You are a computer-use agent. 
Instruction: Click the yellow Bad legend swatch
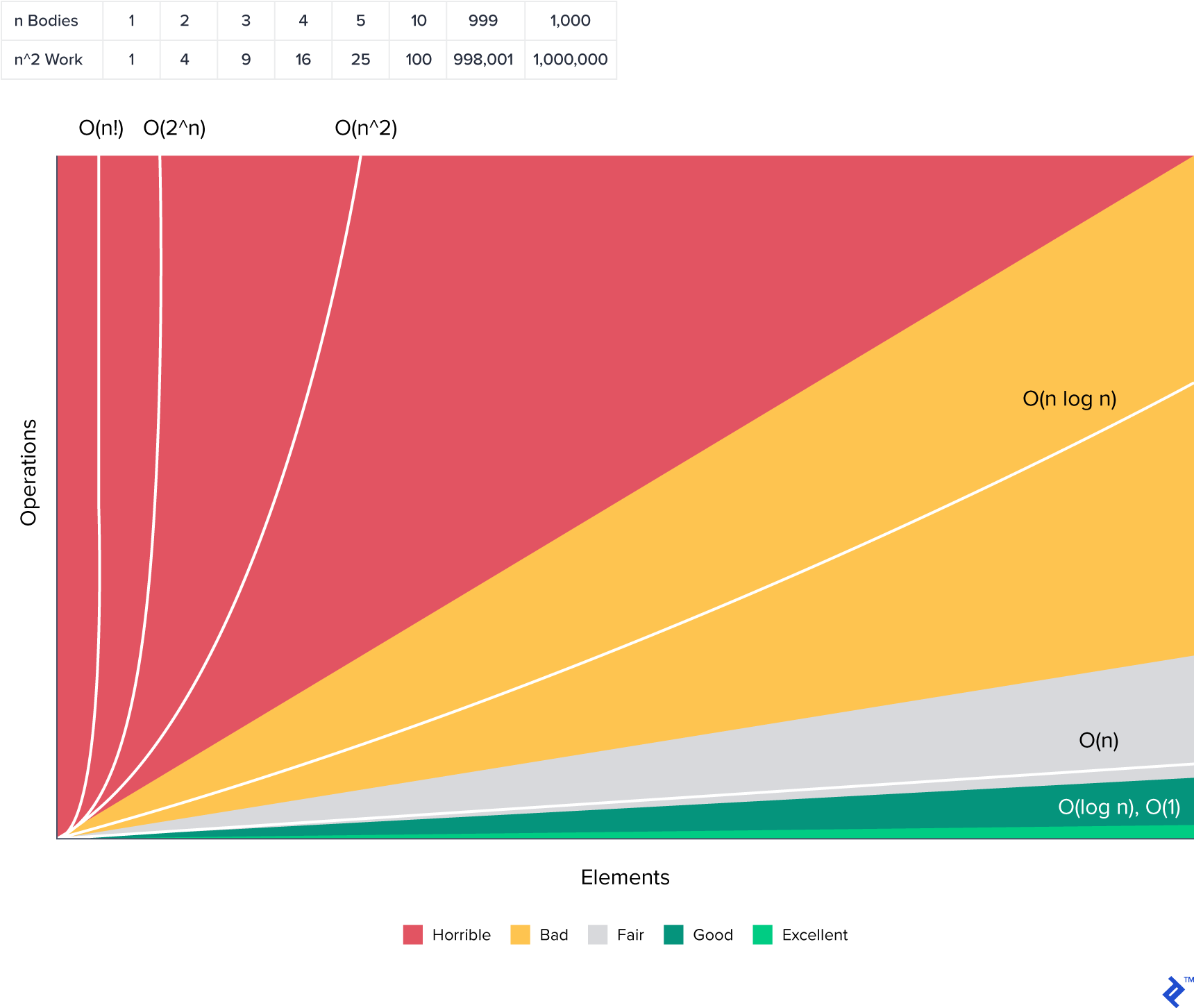(x=520, y=934)
